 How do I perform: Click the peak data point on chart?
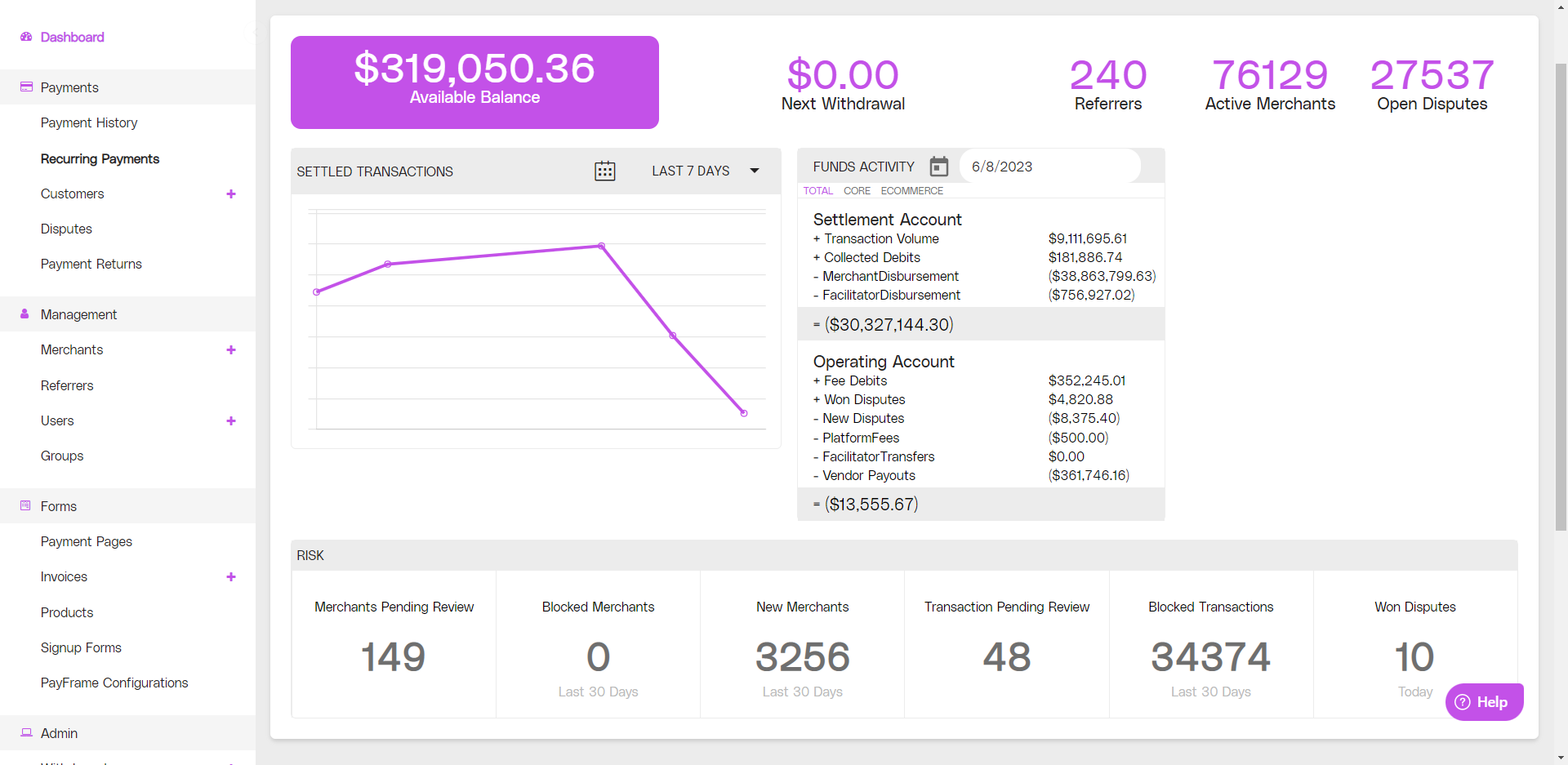point(602,246)
